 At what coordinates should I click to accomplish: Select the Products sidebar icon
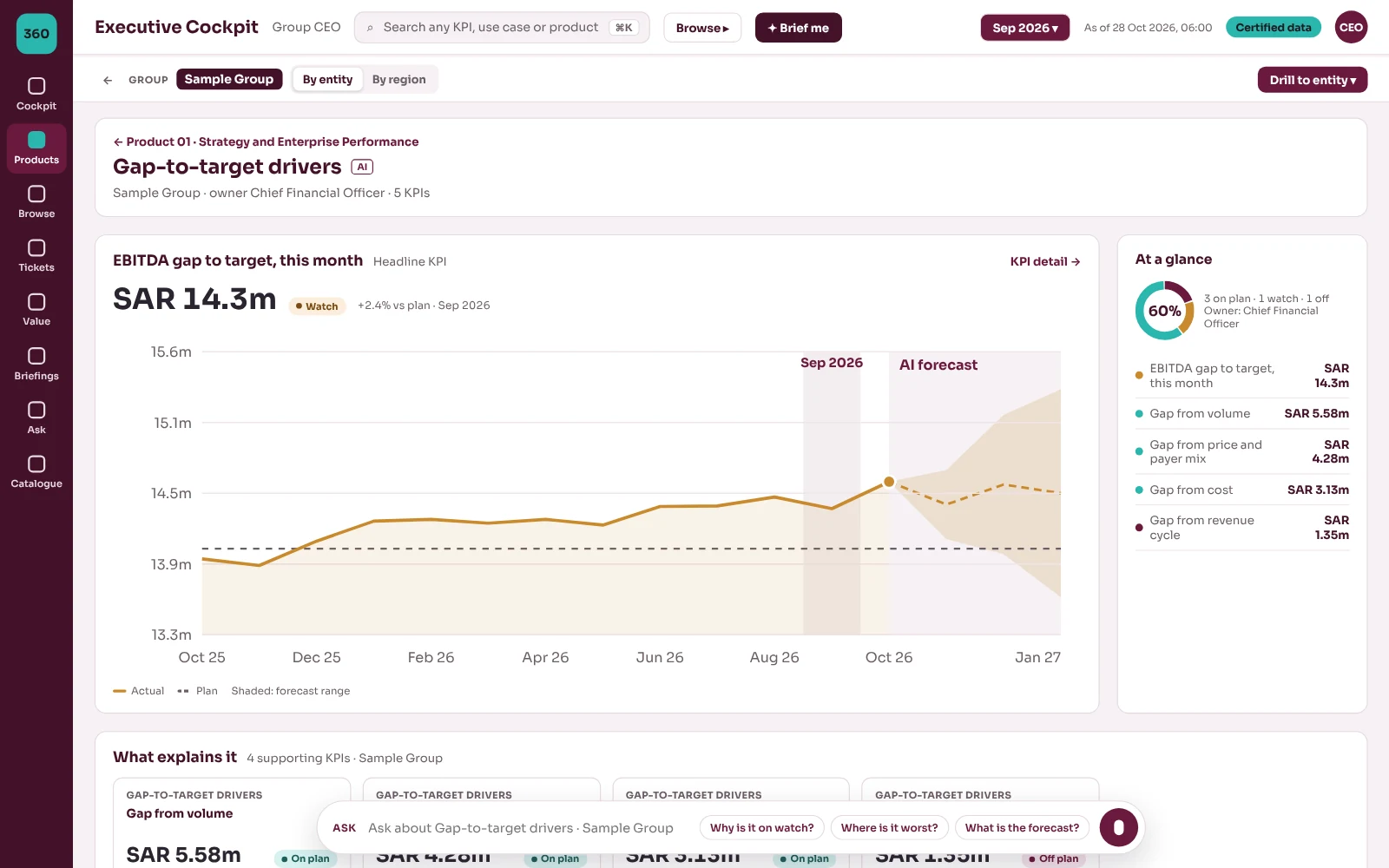click(x=36, y=148)
